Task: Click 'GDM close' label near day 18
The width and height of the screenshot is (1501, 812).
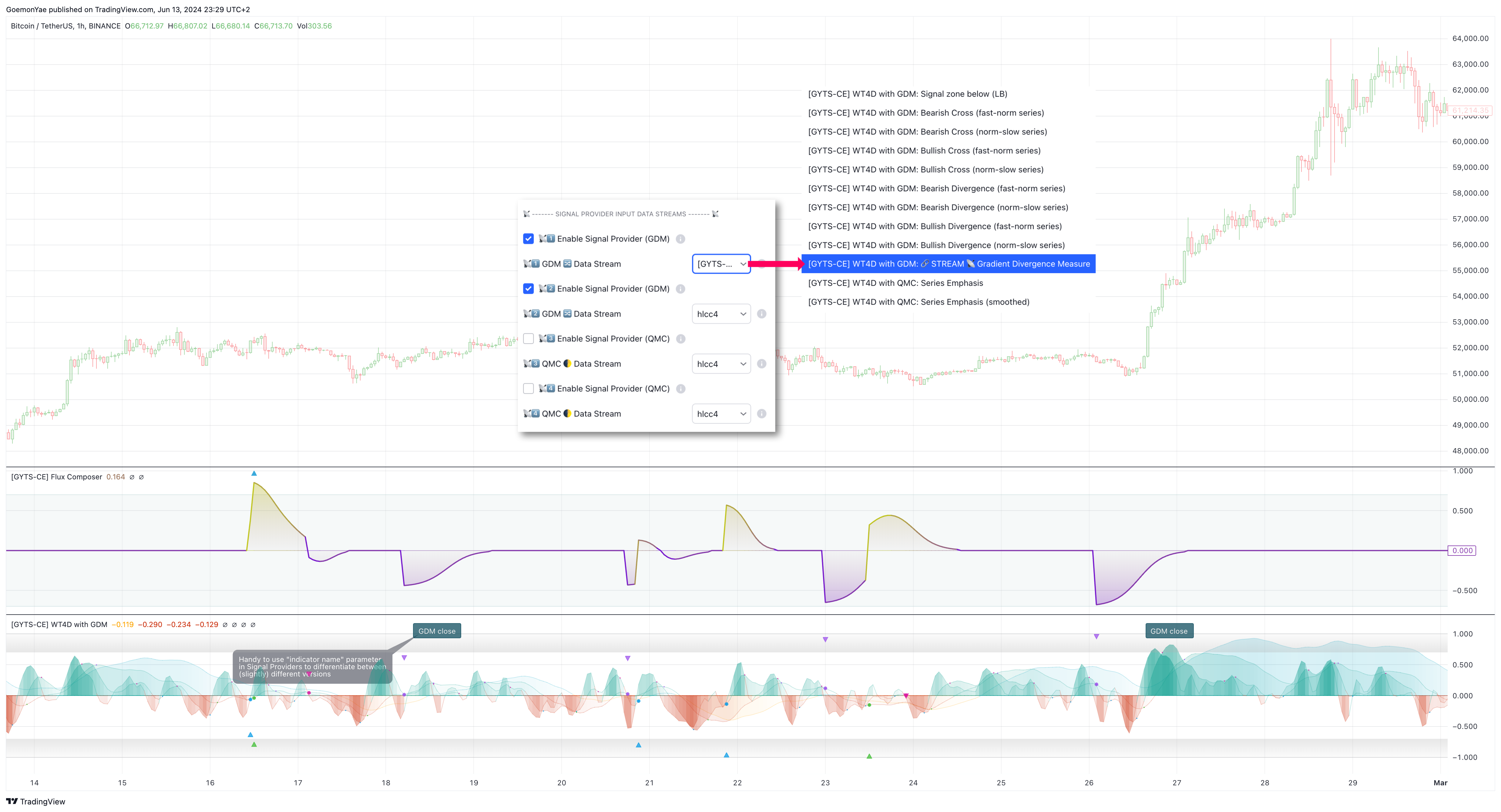Action: pyautogui.click(x=437, y=631)
